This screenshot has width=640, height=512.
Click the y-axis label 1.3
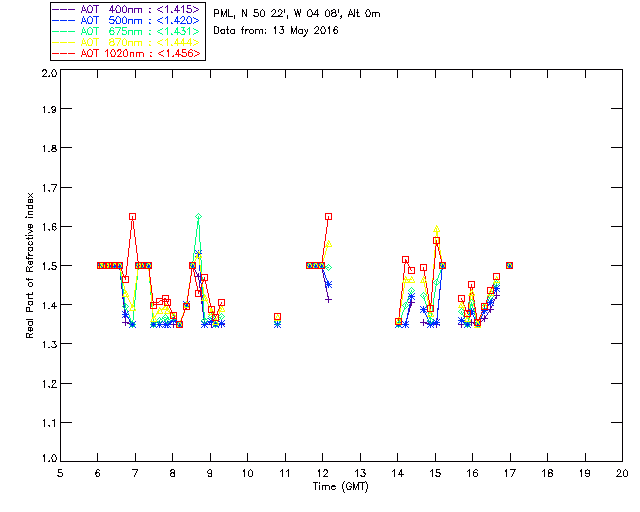pos(49,344)
